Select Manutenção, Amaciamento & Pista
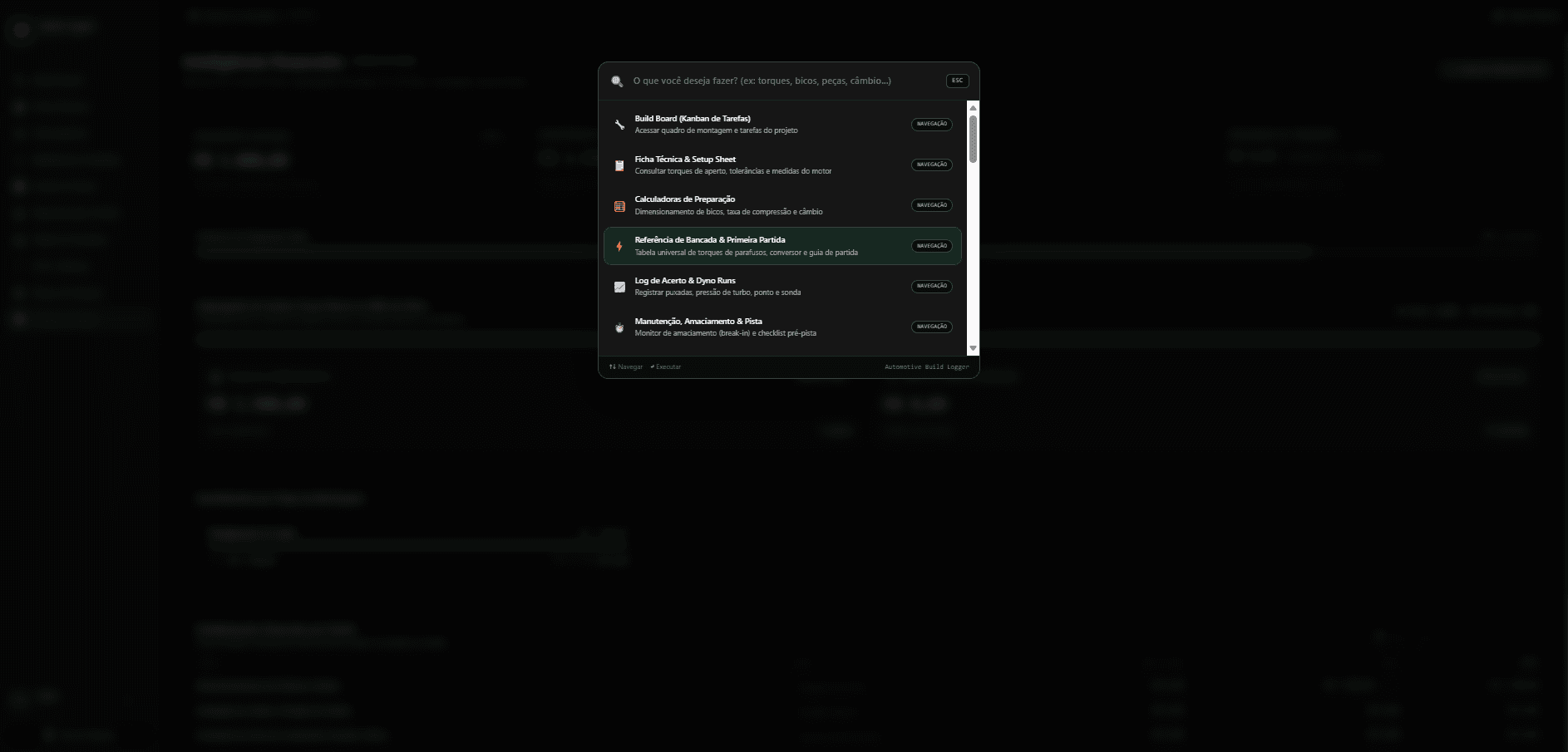This screenshot has height=752, width=1568. pos(782,327)
